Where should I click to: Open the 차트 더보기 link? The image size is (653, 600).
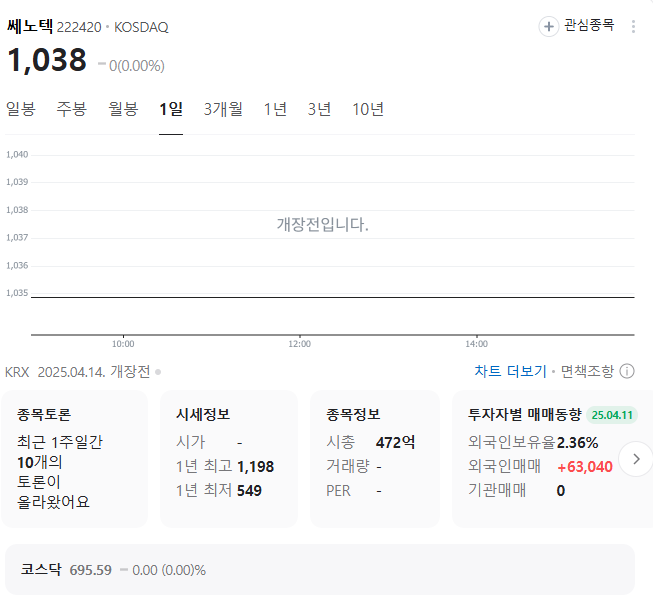(510, 371)
